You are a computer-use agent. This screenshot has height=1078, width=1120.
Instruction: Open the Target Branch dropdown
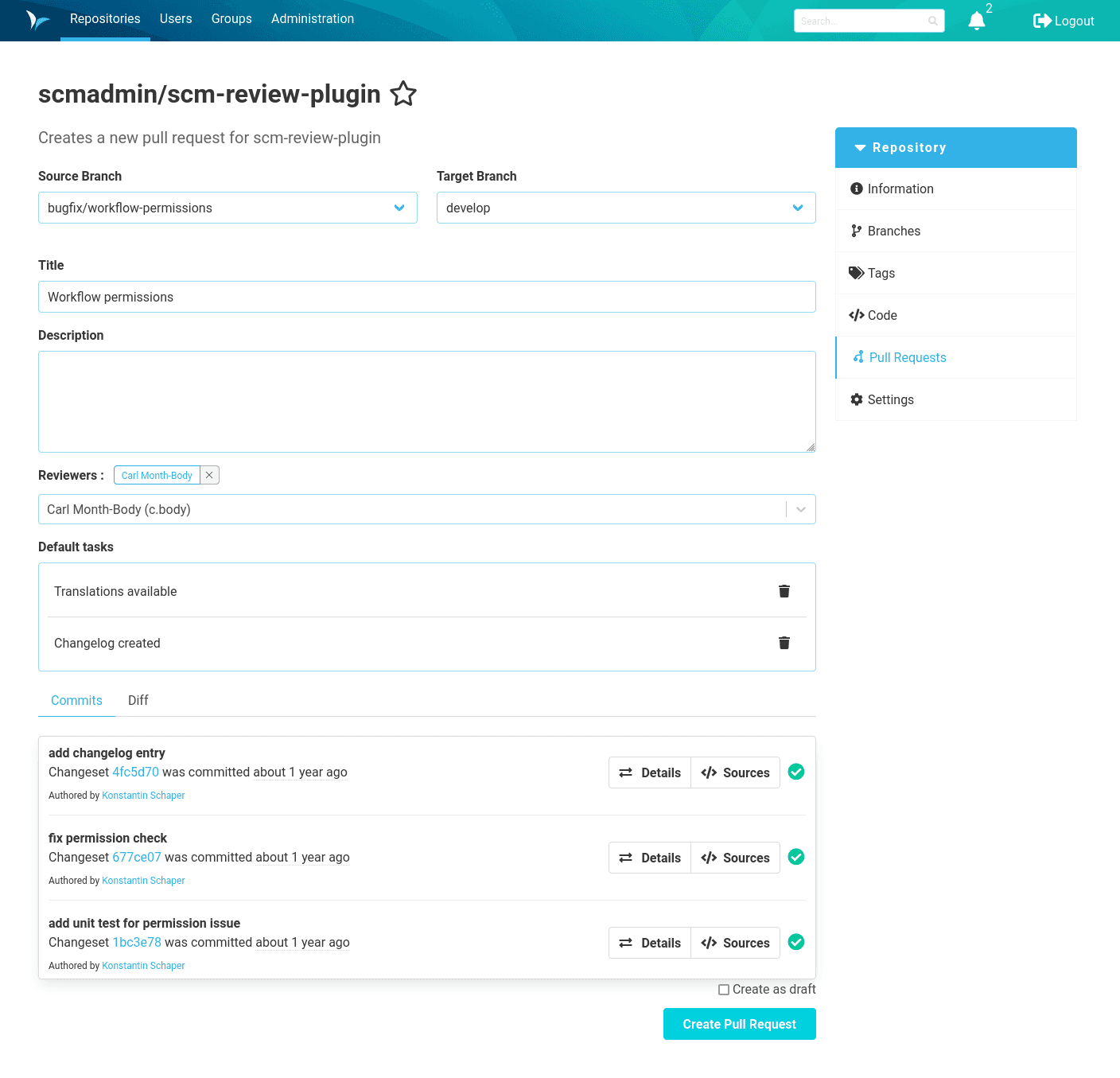[797, 208]
